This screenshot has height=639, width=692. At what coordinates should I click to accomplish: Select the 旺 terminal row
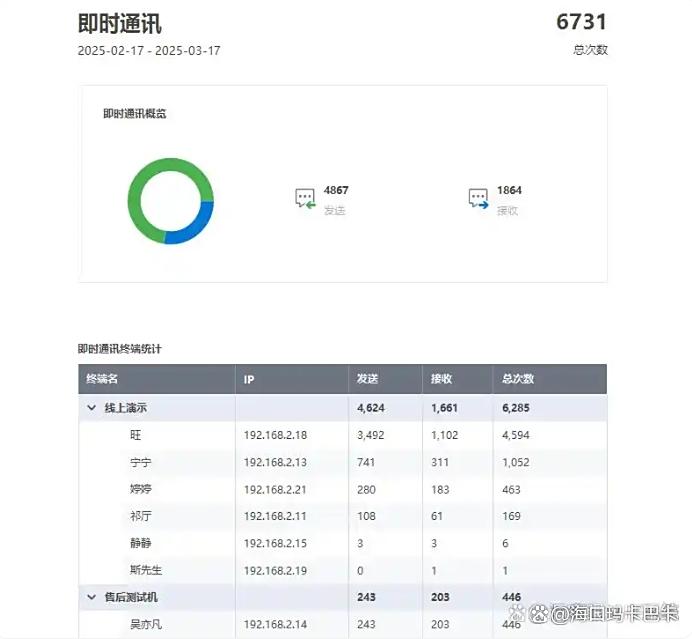click(136, 435)
